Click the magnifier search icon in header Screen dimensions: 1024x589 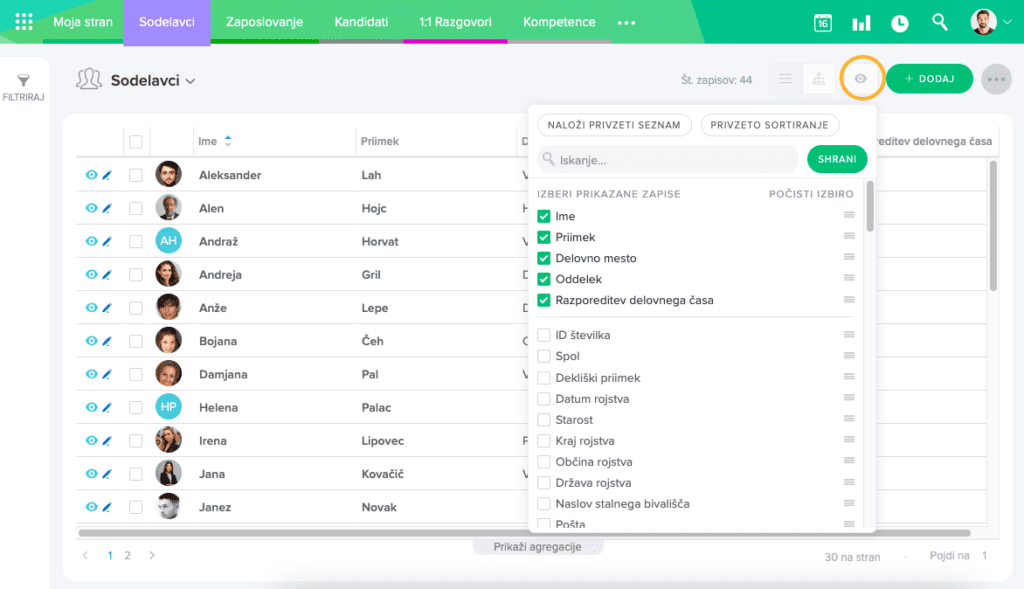(x=940, y=22)
